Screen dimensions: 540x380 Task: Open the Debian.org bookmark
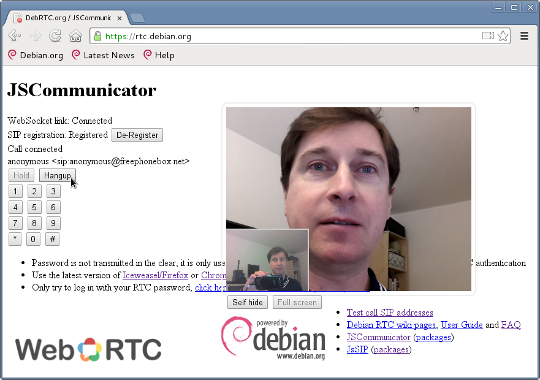[x=36, y=55]
